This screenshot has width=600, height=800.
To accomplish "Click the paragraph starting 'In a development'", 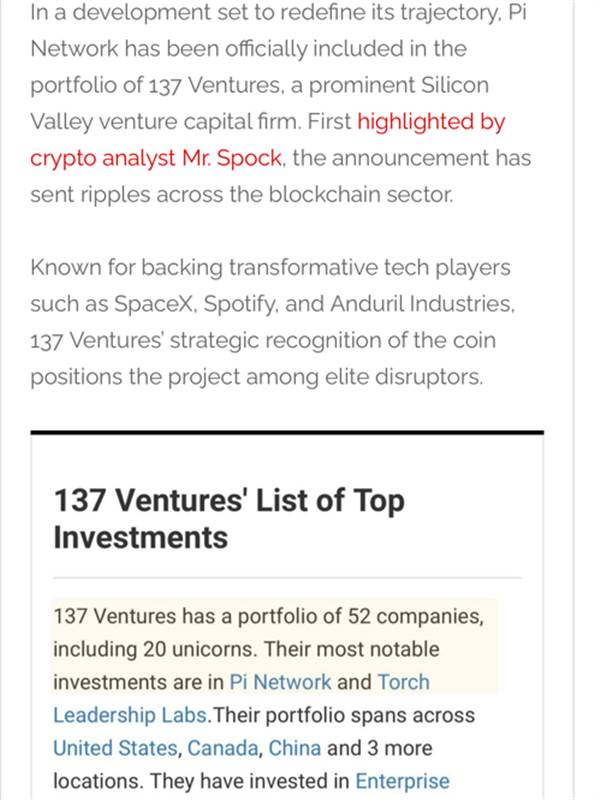I will tap(280, 104).
